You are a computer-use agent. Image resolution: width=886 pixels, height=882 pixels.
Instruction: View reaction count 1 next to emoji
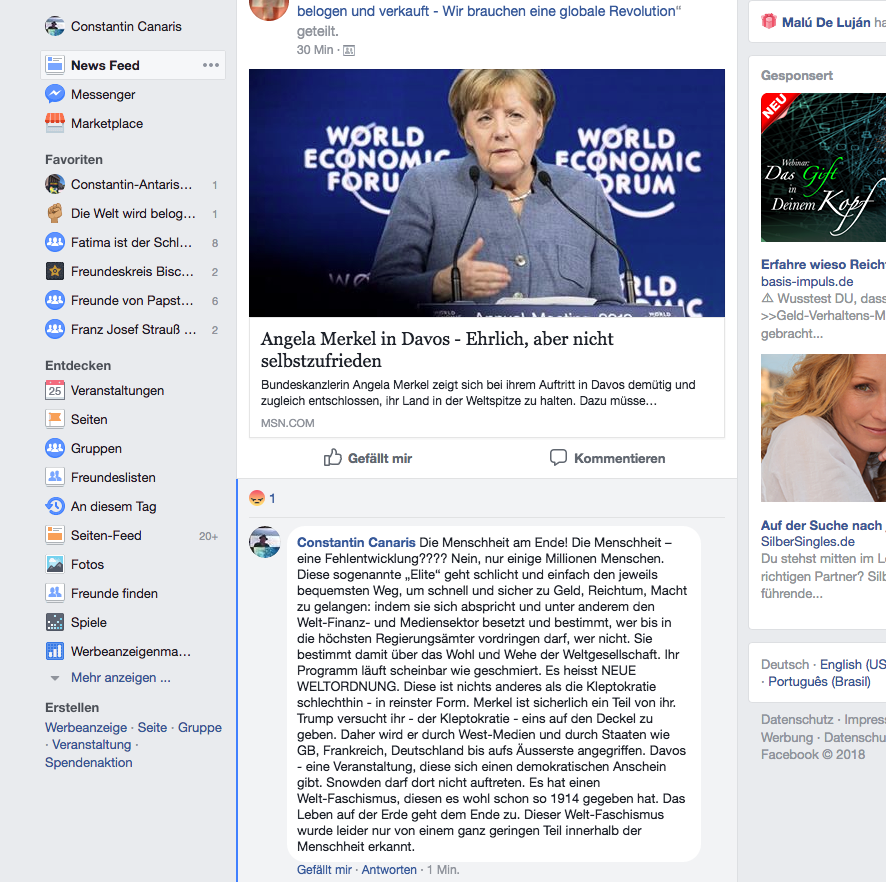(272, 498)
